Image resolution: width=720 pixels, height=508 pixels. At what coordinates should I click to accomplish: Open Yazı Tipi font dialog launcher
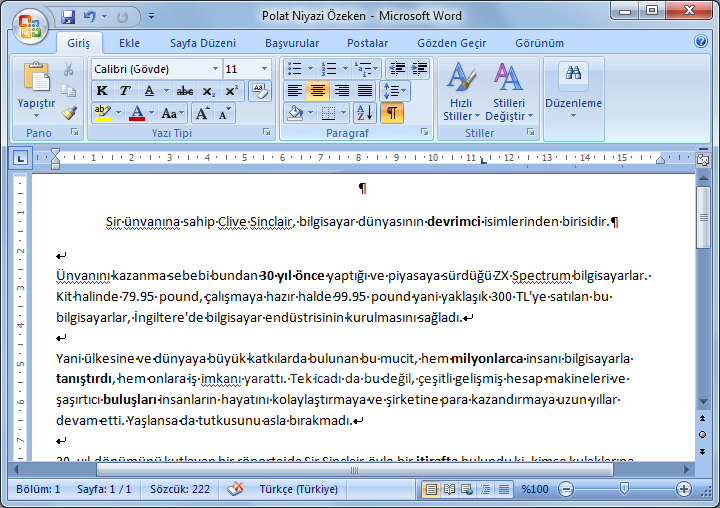(266, 132)
